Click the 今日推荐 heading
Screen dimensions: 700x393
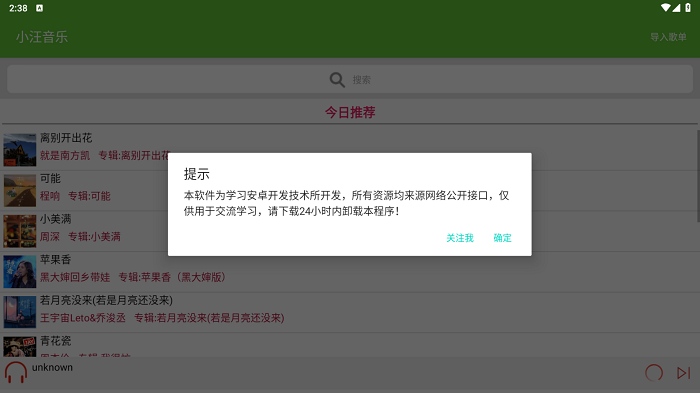click(x=350, y=112)
